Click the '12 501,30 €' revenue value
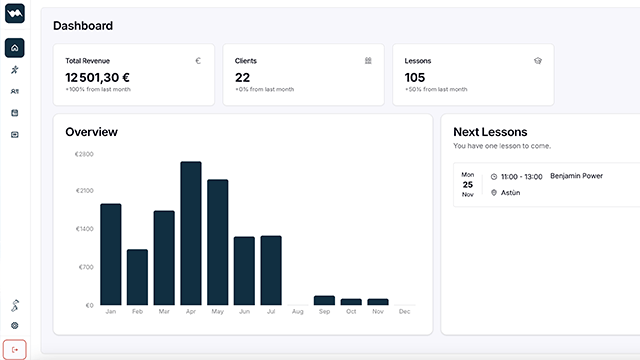640x360 pixels. [98, 77]
